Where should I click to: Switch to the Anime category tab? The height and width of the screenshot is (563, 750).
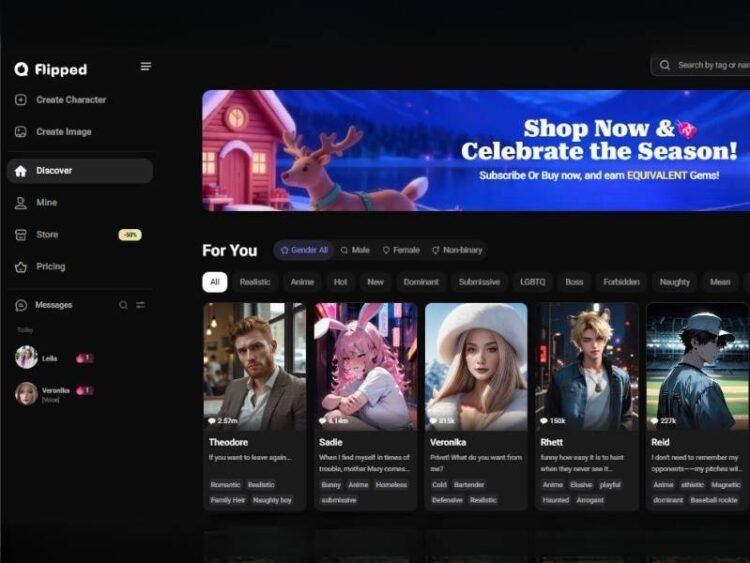pyautogui.click(x=302, y=282)
